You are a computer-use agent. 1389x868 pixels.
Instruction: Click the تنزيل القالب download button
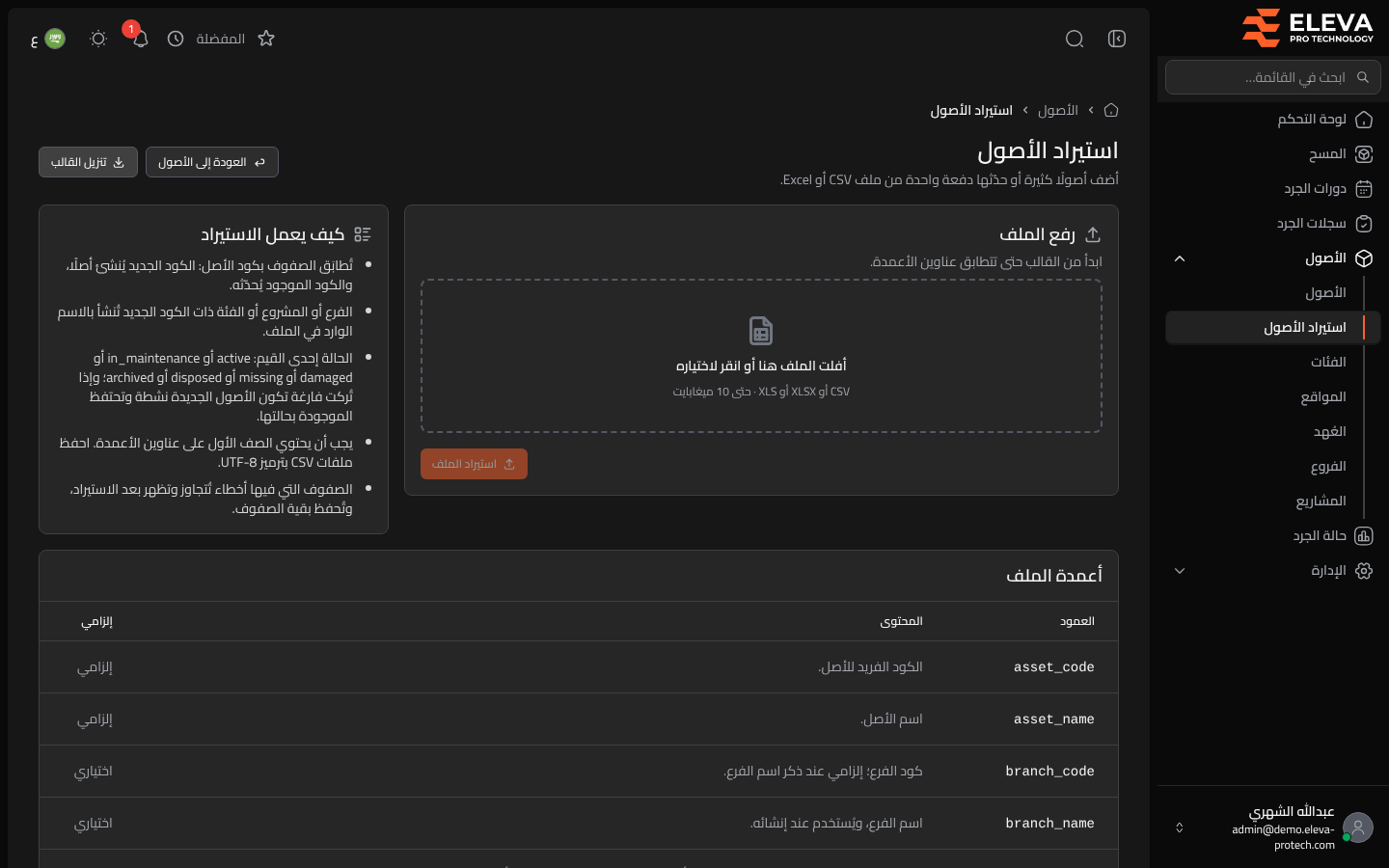point(88,162)
